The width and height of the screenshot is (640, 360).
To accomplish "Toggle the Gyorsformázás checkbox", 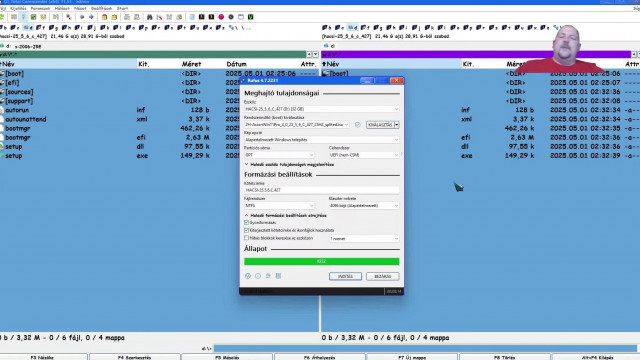I will pos(247,223).
